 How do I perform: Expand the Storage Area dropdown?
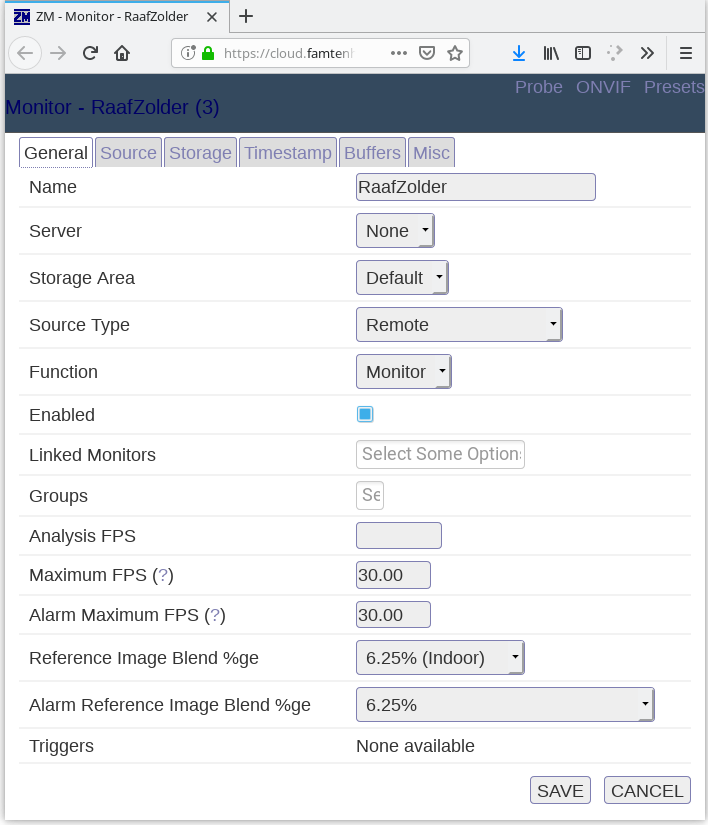pos(402,278)
